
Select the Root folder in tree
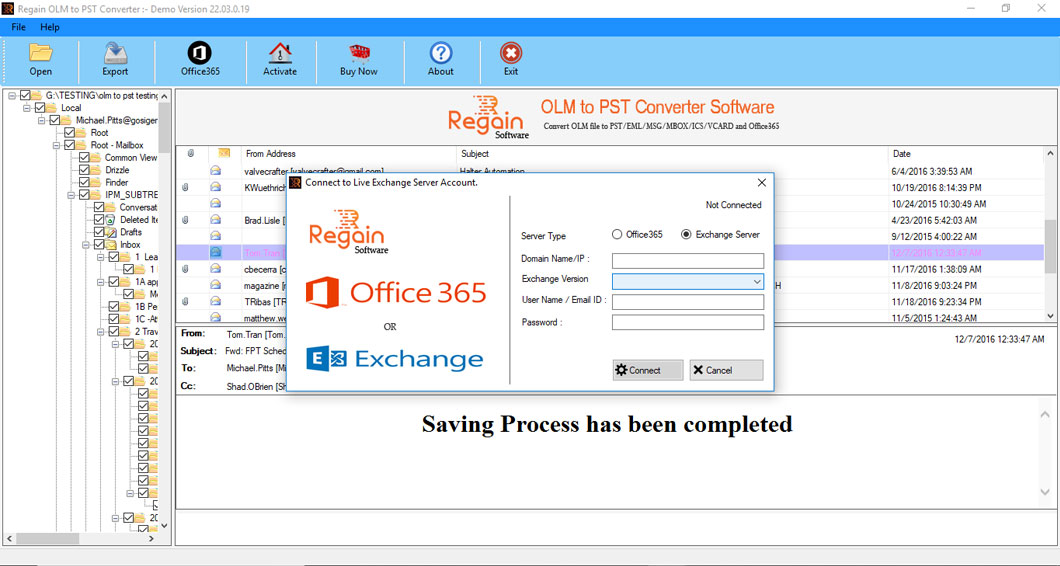(99, 133)
